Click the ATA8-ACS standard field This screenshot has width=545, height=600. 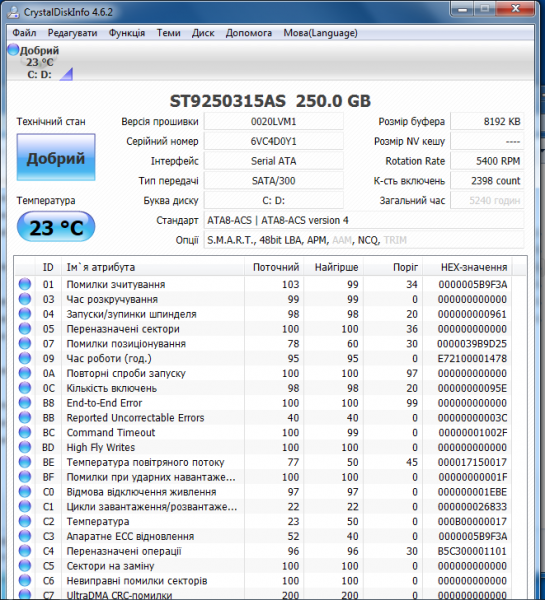(364, 220)
